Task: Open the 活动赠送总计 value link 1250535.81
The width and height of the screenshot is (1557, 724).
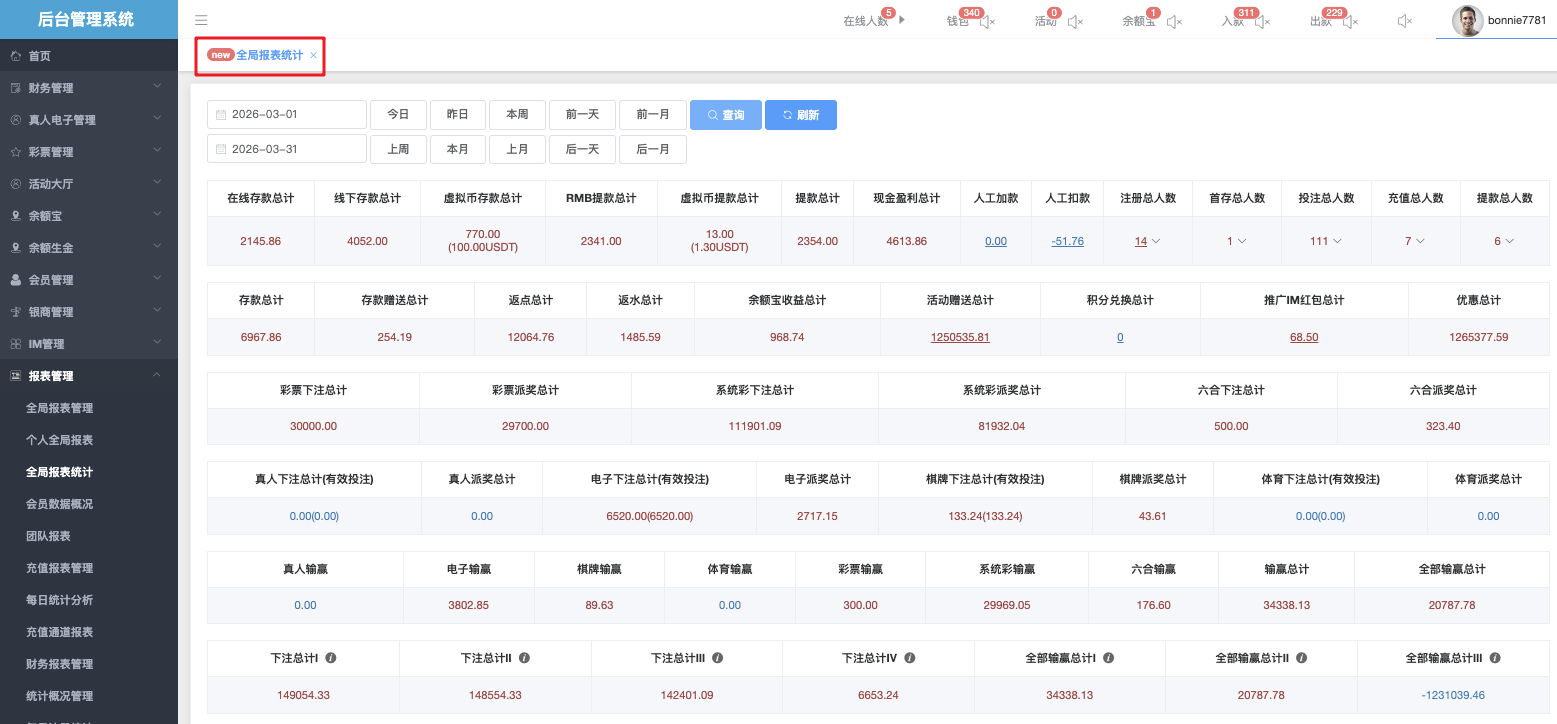Action: pyautogui.click(x=960, y=337)
